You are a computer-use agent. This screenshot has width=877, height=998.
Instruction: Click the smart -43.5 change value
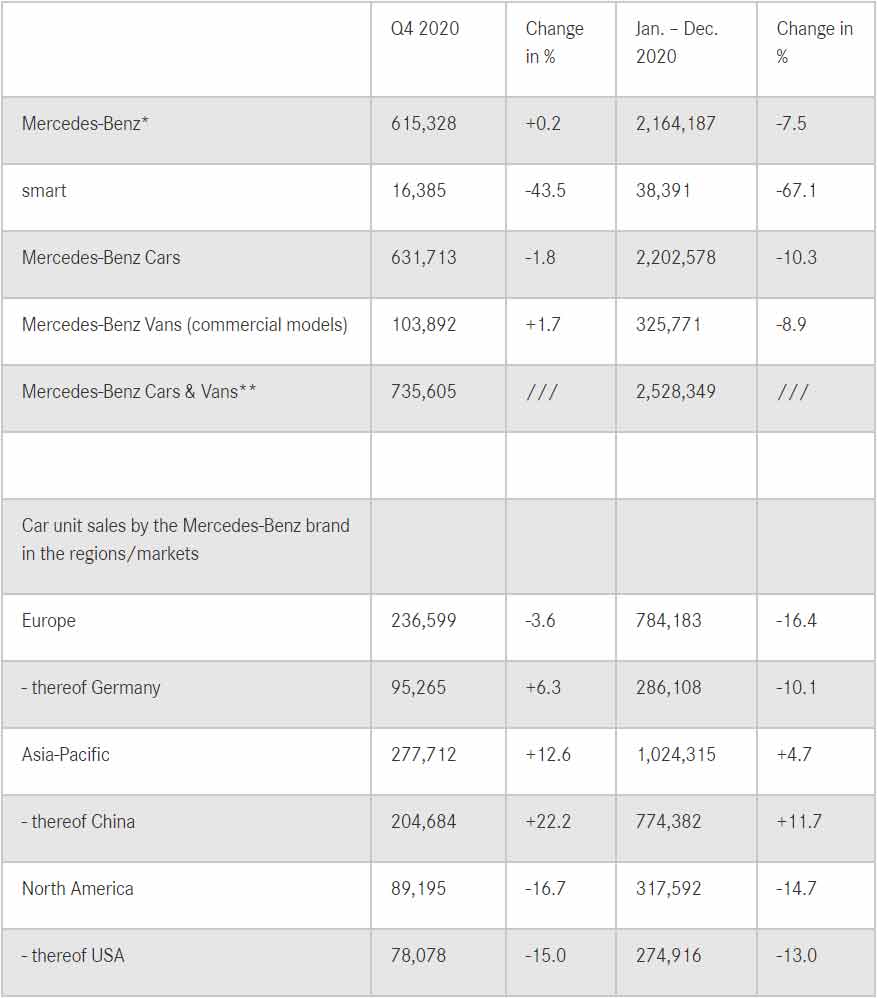click(545, 190)
